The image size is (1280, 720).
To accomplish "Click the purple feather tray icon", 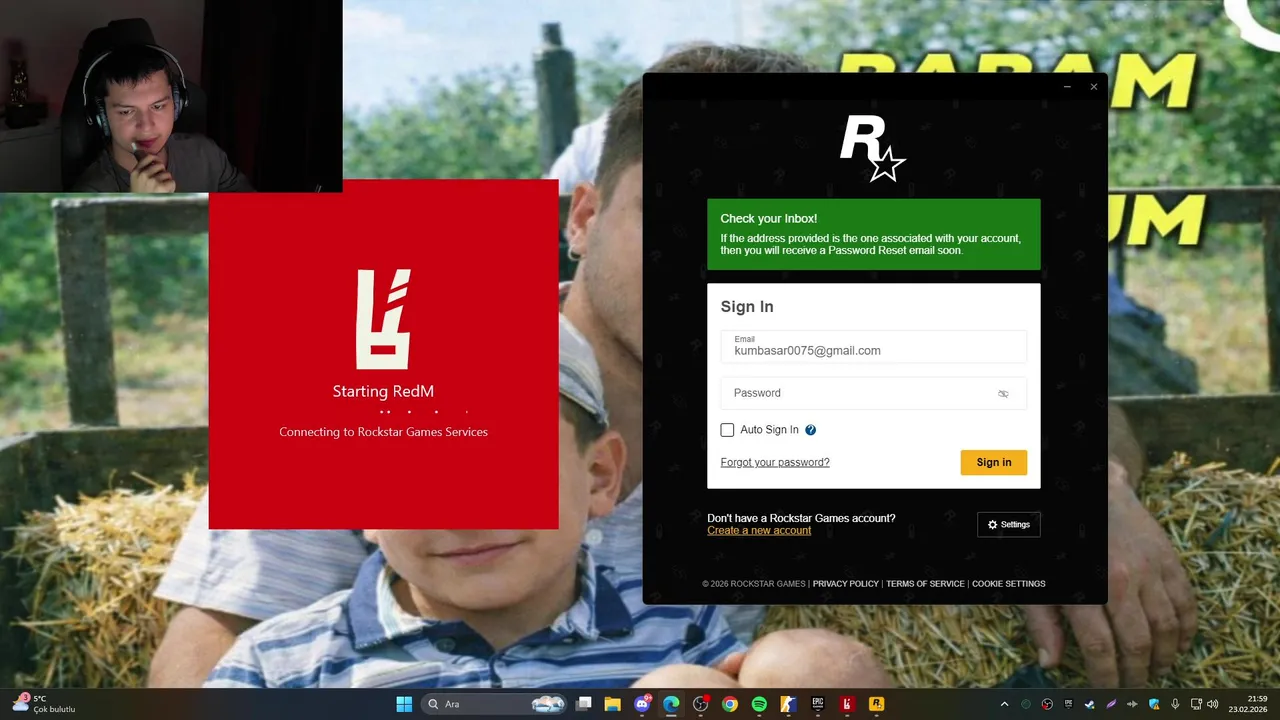I will [1111, 704].
